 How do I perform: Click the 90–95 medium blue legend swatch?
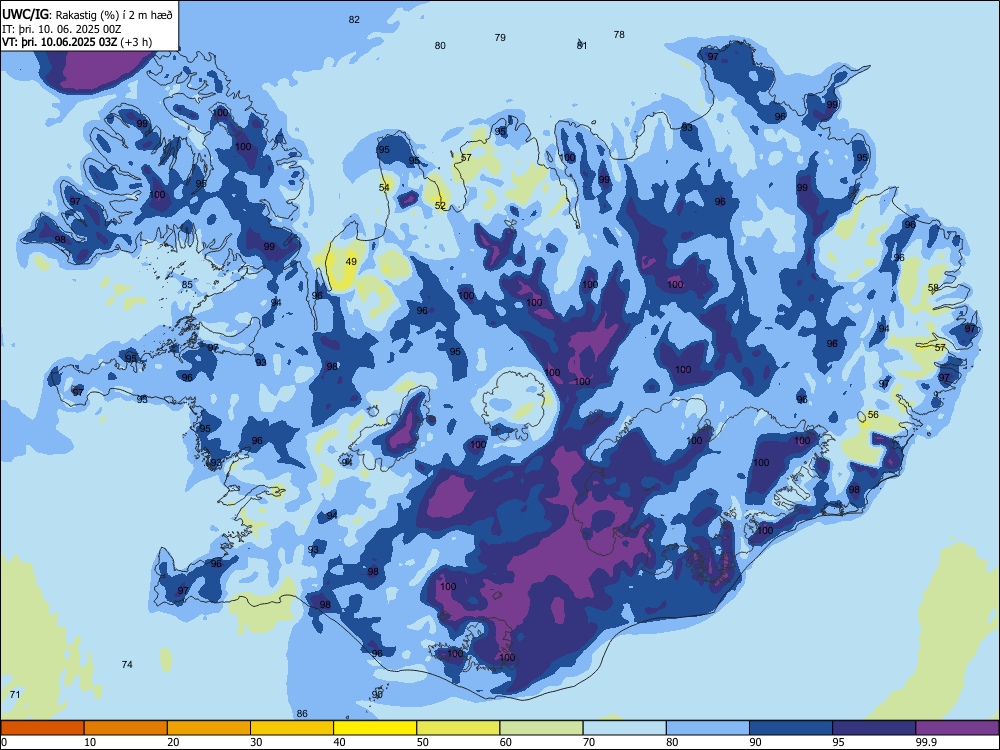tap(791, 728)
